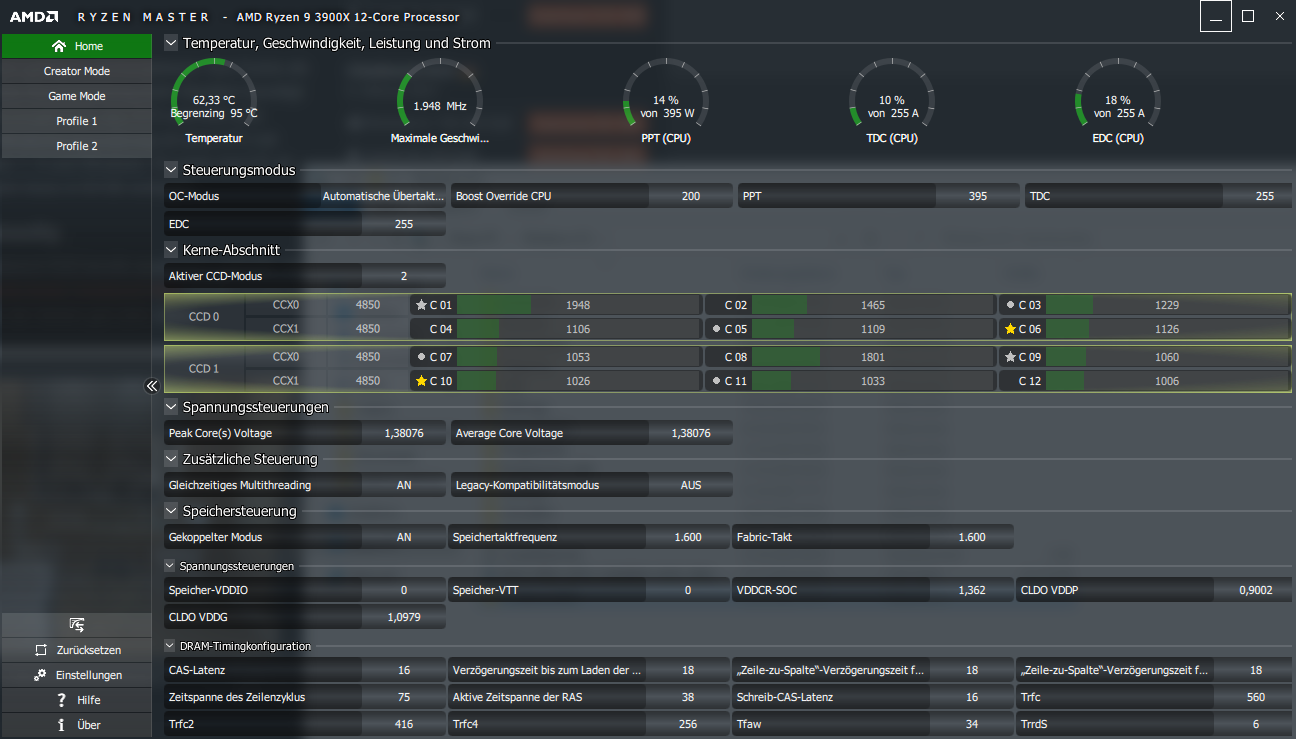Toggle Gekoppelter Modus AN value
The height and width of the screenshot is (739, 1296).
pyautogui.click(x=404, y=537)
